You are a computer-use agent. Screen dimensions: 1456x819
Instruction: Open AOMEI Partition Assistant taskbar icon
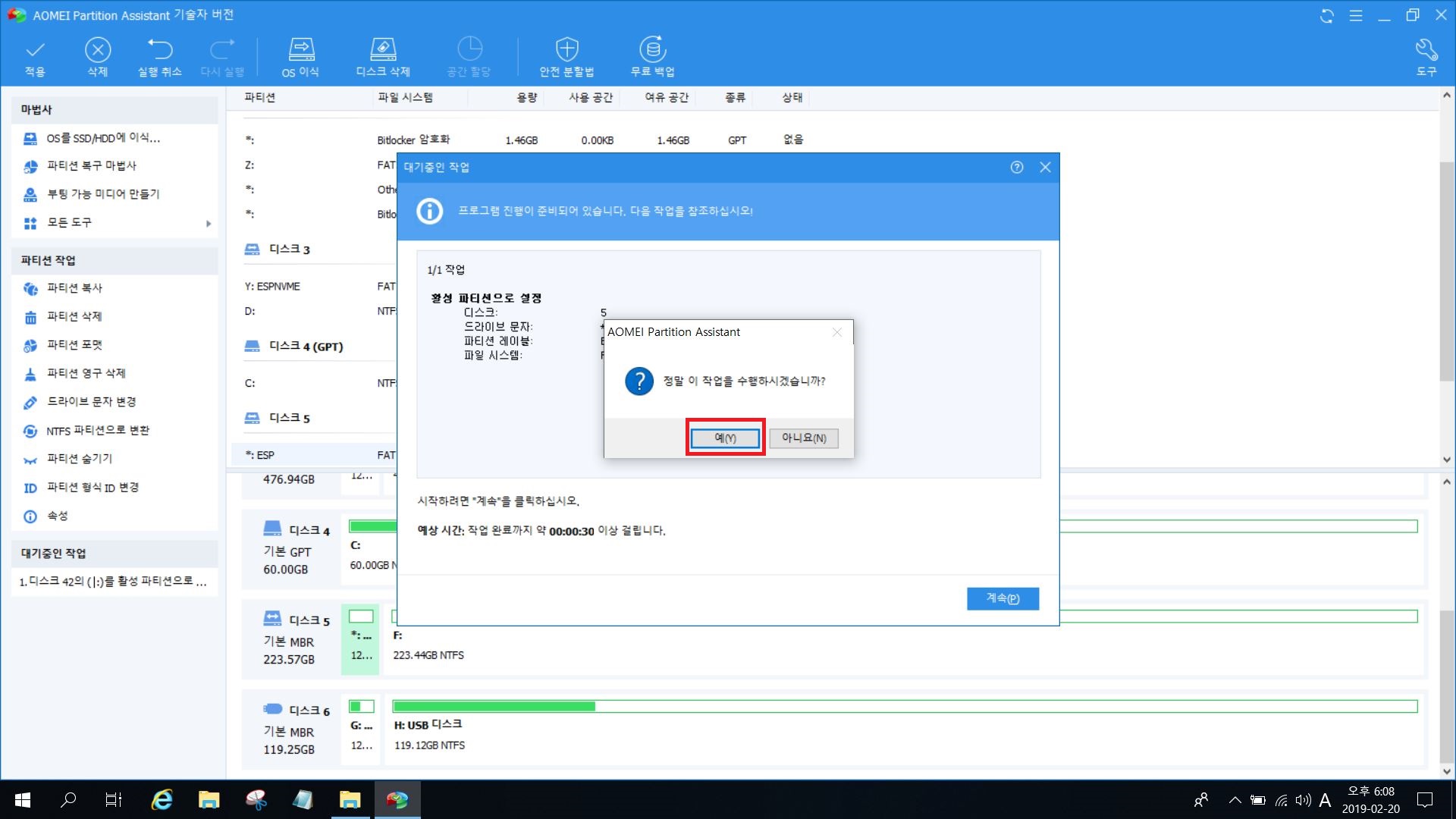[397, 799]
